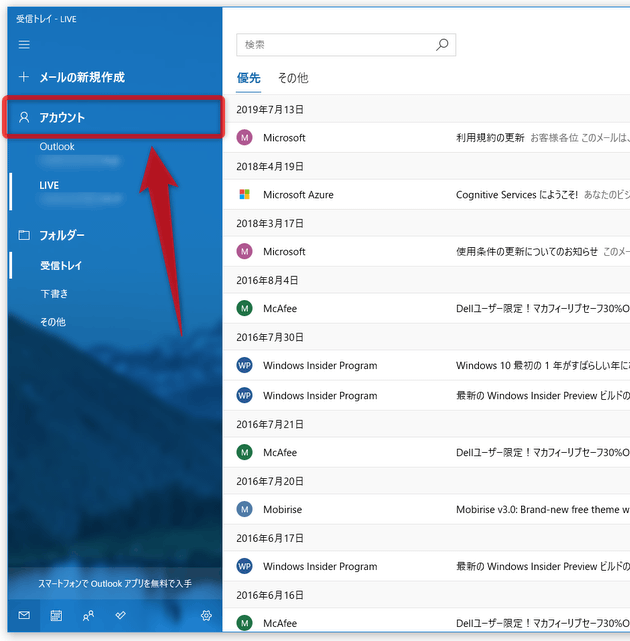Click the folder icon beside フォルダー
Image resolution: width=630 pixels, height=641 pixels.
coord(24,235)
